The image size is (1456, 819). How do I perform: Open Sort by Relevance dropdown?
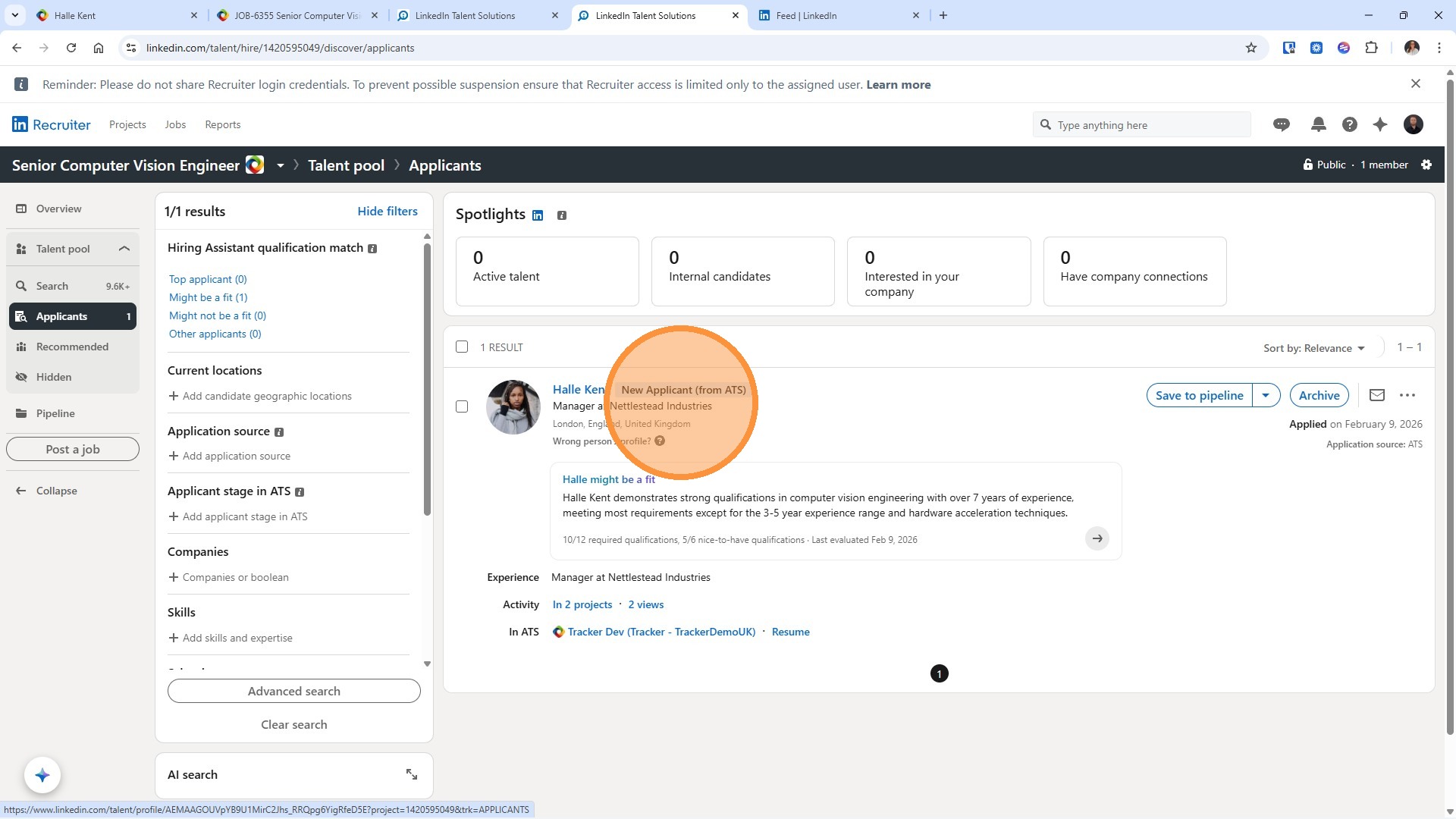[1313, 348]
